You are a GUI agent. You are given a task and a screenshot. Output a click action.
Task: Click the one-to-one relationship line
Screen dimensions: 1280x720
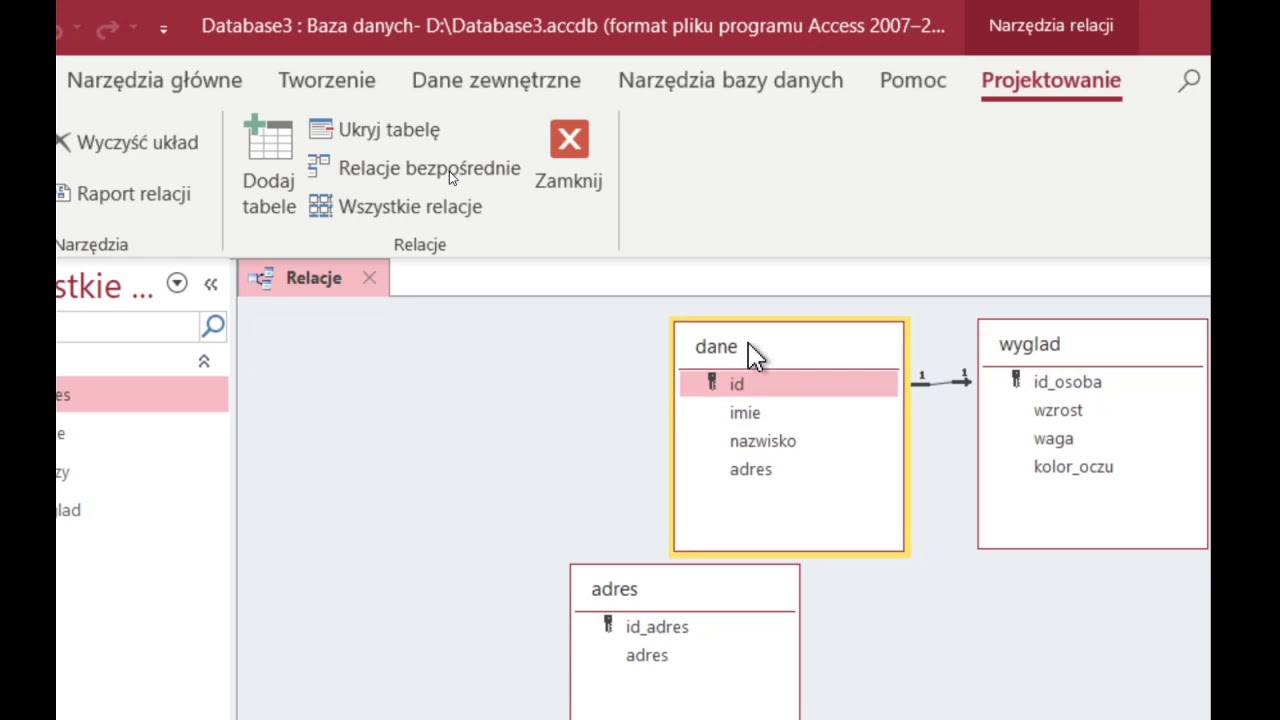coord(941,381)
